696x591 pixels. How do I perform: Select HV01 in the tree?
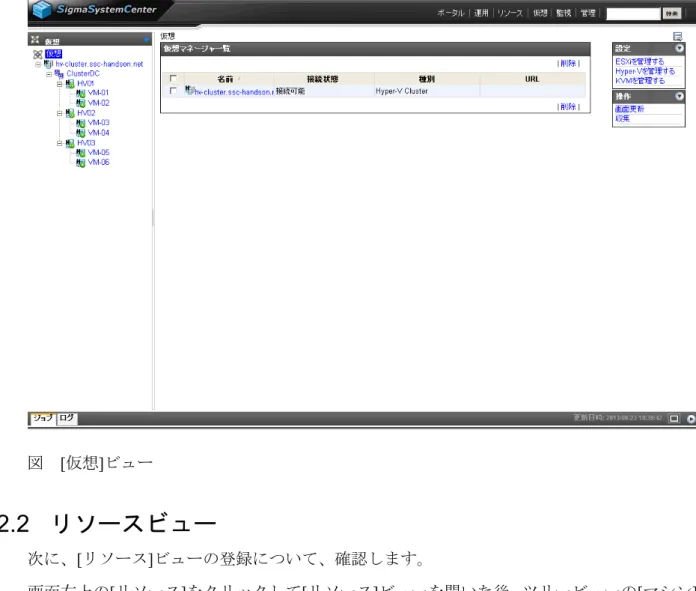click(x=86, y=83)
